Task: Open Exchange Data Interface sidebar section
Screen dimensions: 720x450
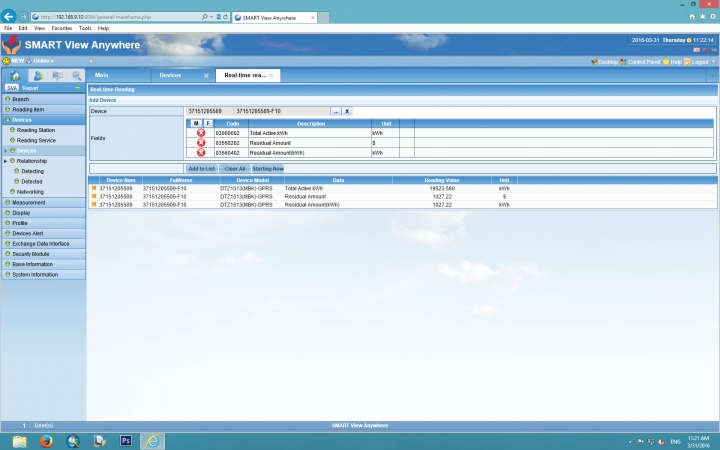Action: (x=44, y=244)
